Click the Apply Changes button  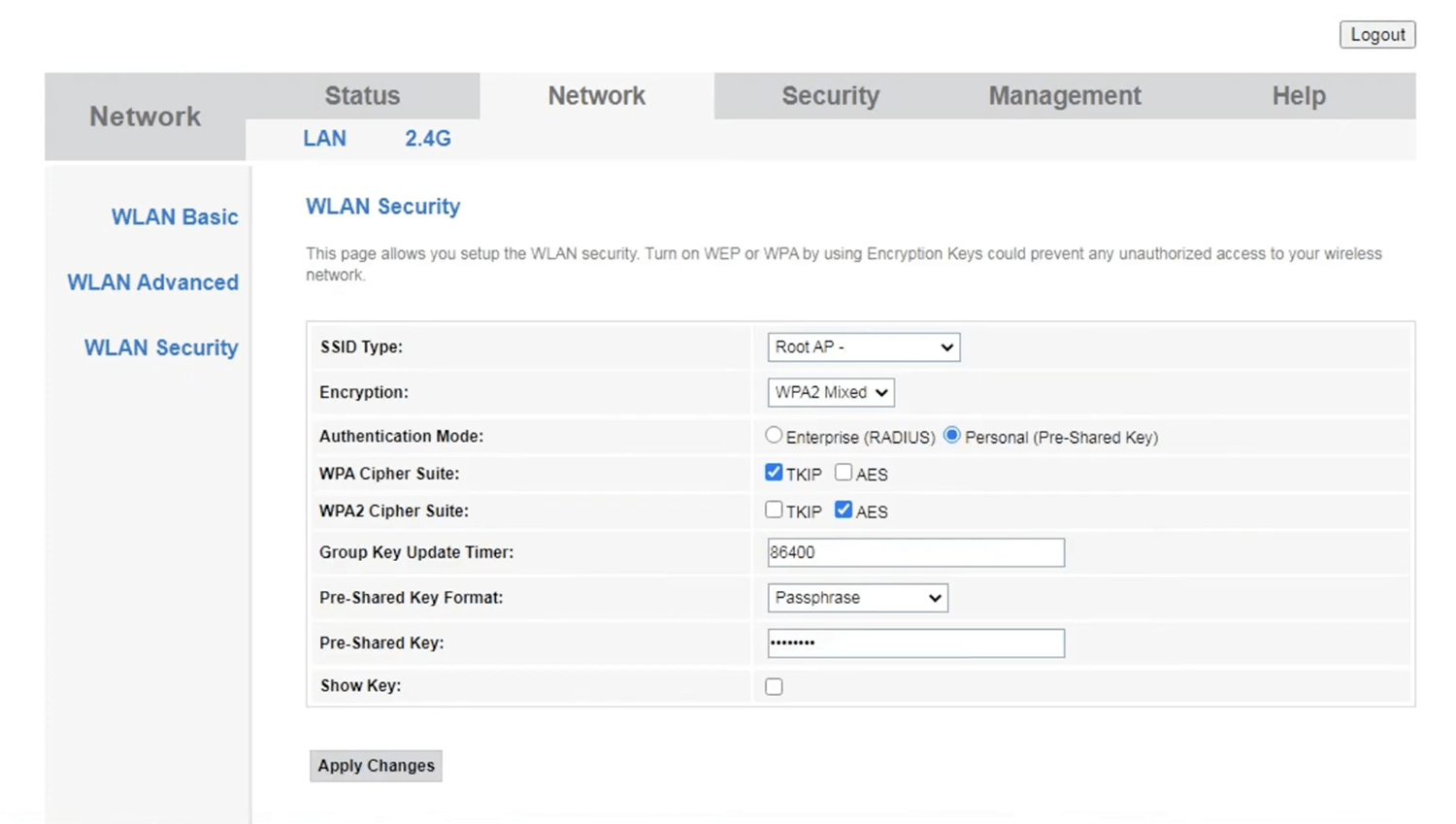(376, 766)
